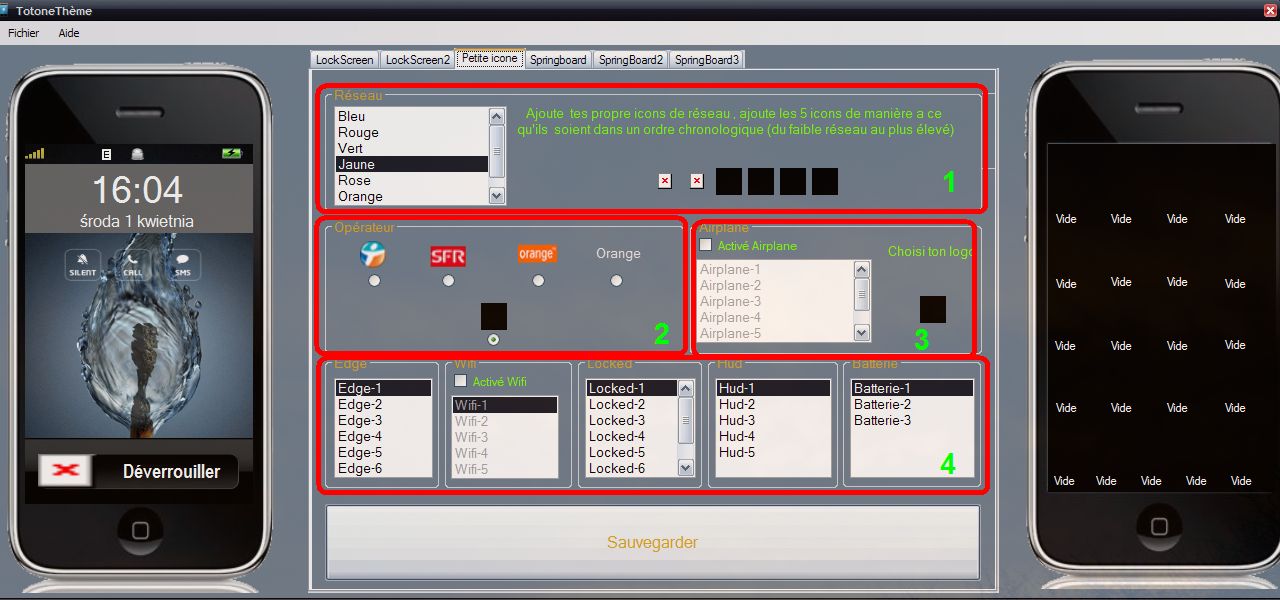Click the CALL icon on phone lockscreen
This screenshot has width=1280, height=600.
point(133,264)
